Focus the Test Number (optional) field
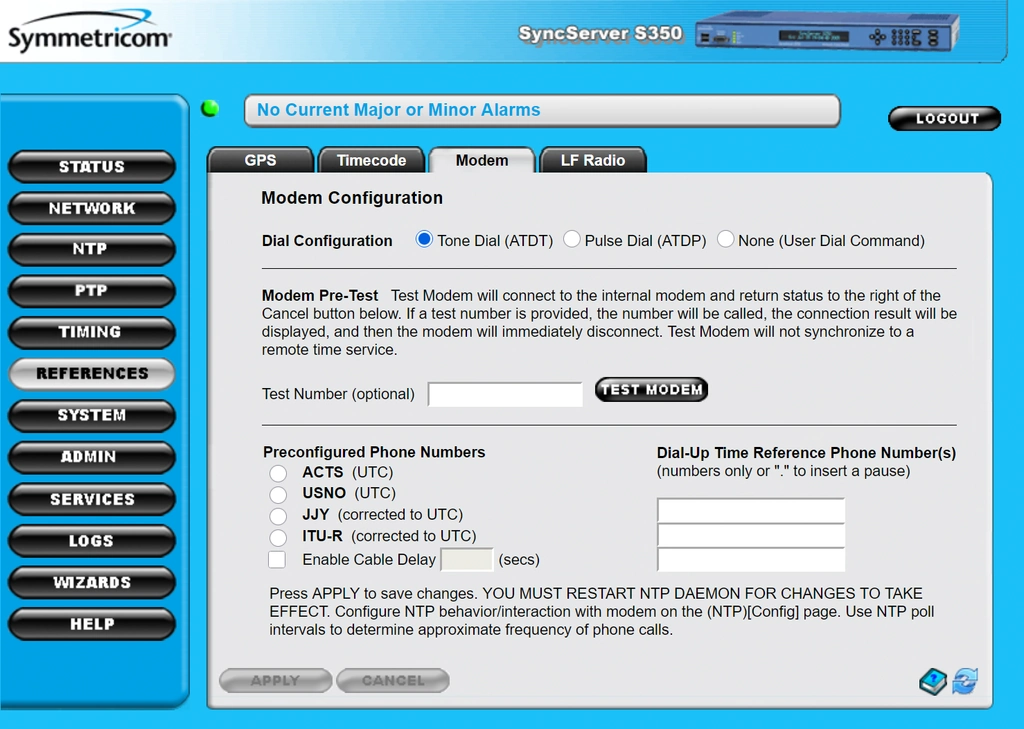 pyautogui.click(x=505, y=395)
